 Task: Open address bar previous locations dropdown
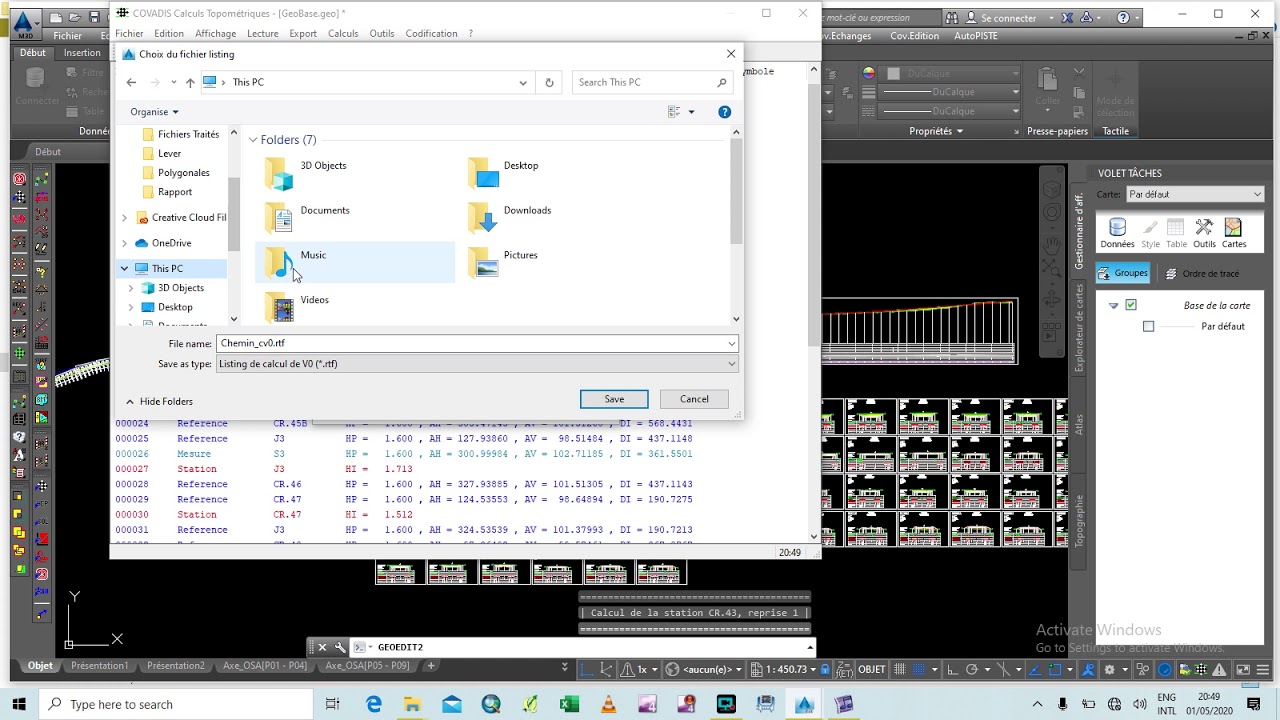pyautogui.click(x=522, y=82)
